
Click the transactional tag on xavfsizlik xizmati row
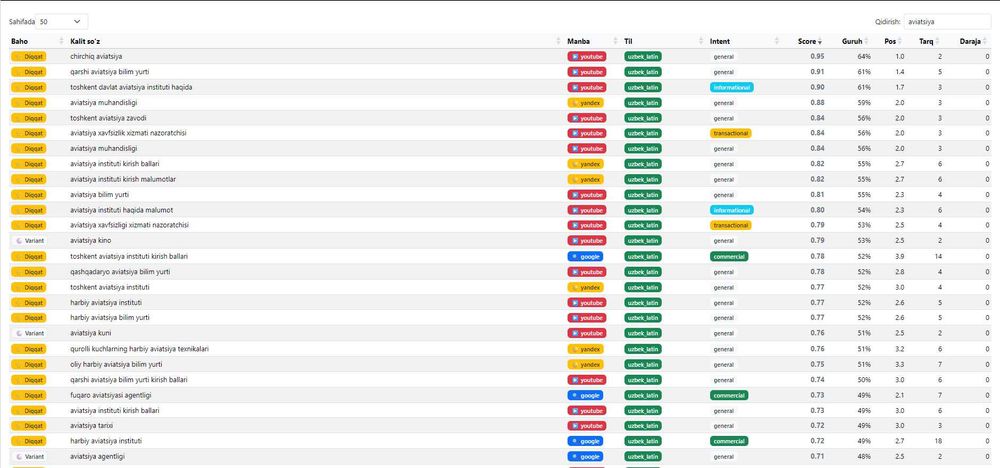pyautogui.click(x=731, y=133)
